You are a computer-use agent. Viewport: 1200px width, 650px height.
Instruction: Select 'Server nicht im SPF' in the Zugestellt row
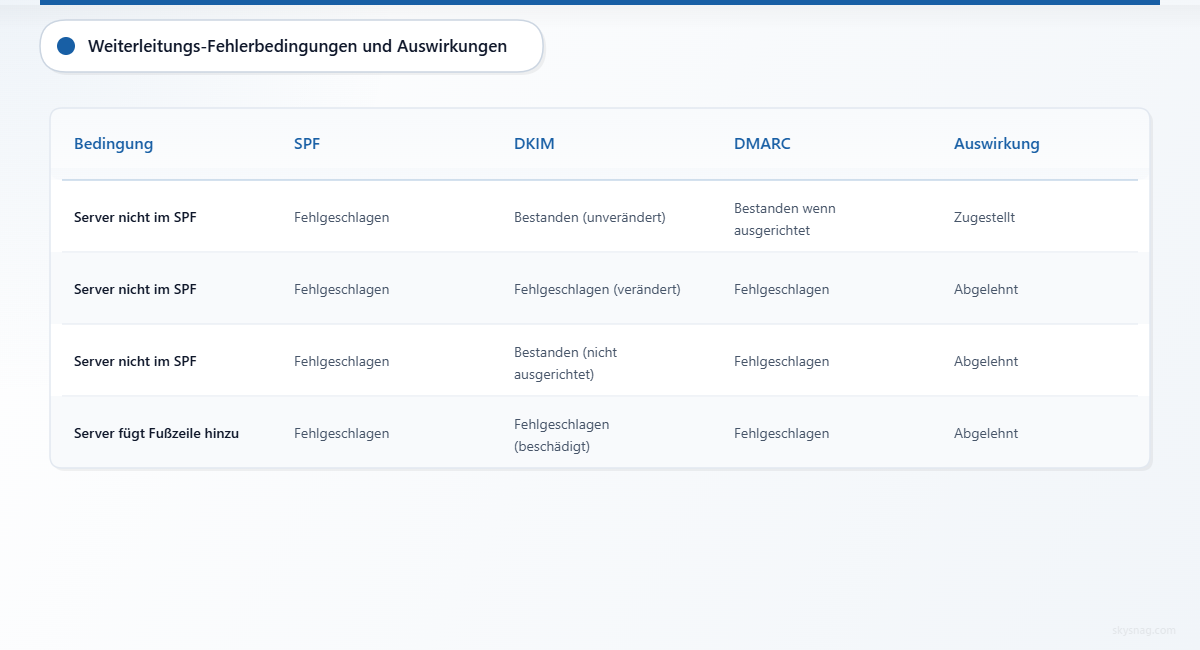tap(135, 217)
